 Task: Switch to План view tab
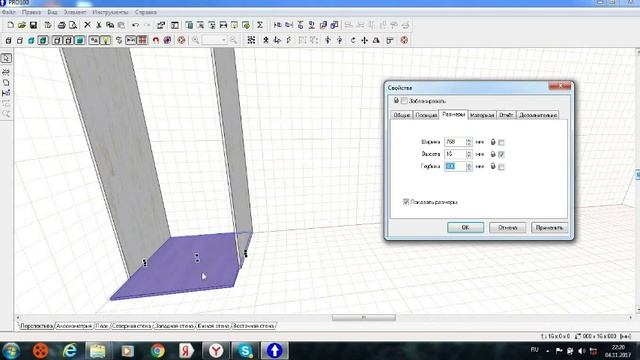point(102,326)
